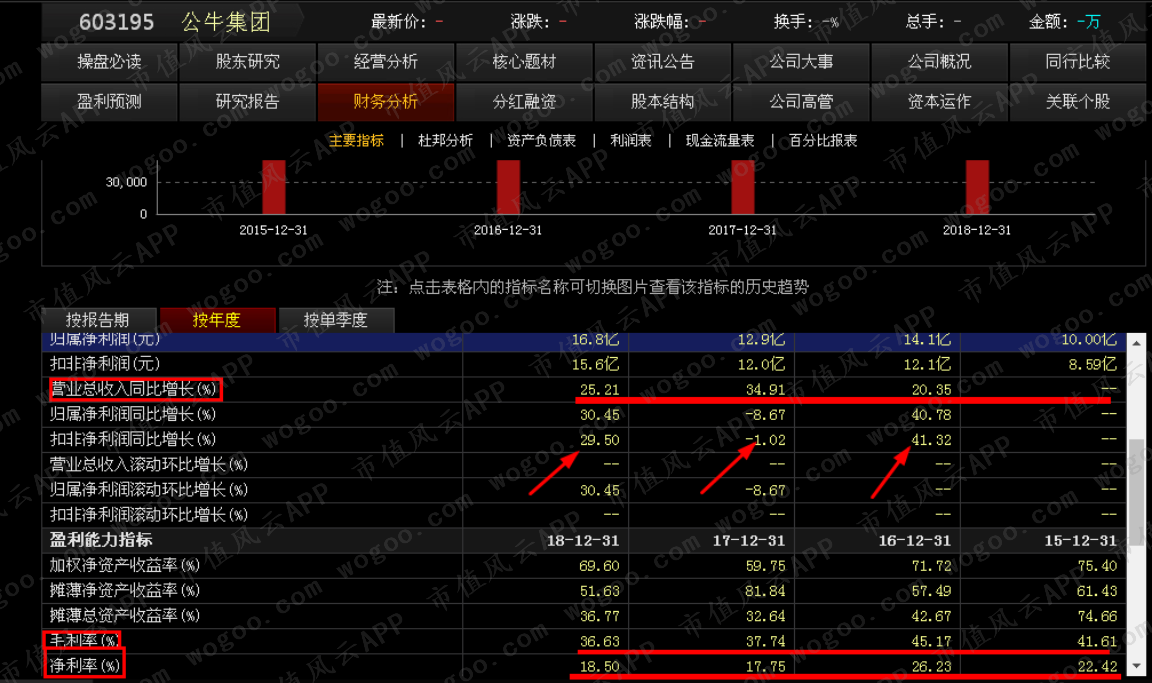Switch table to 按报告期 view

pos(98,320)
